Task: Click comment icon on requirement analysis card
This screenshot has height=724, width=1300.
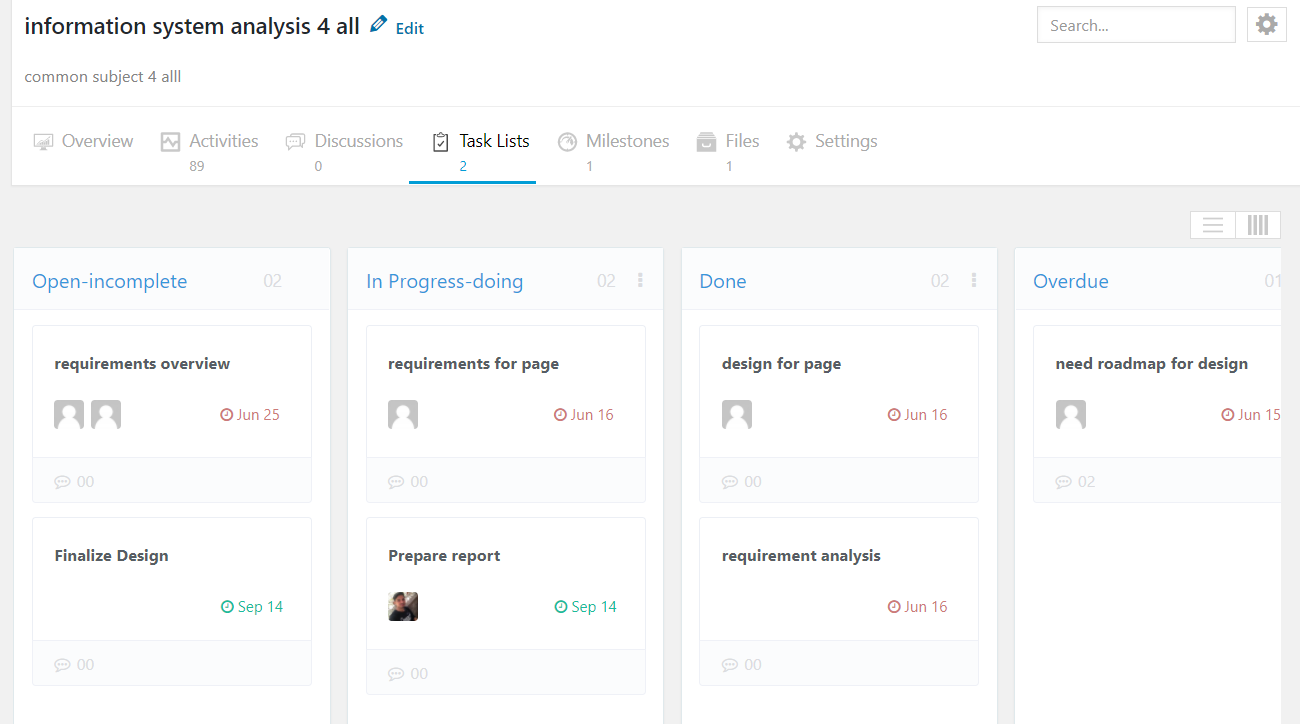Action: tap(731, 665)
